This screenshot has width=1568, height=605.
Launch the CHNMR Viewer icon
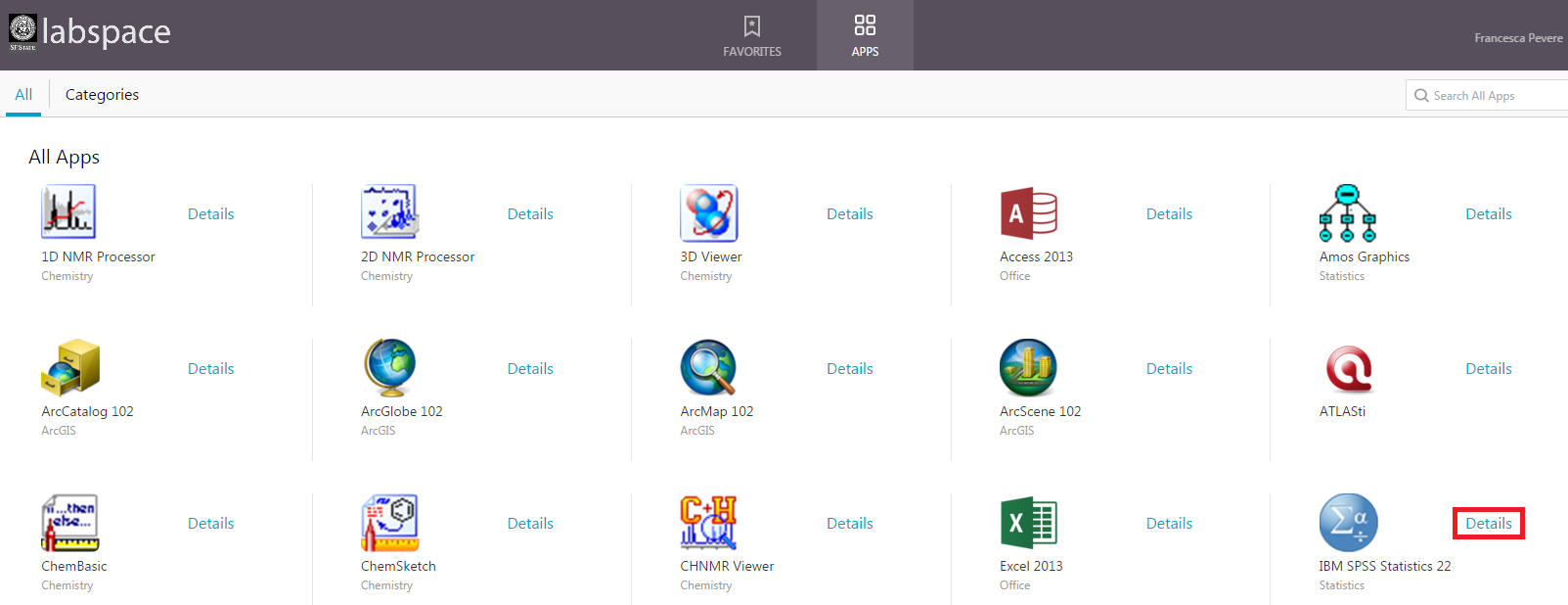pos(708,522)
